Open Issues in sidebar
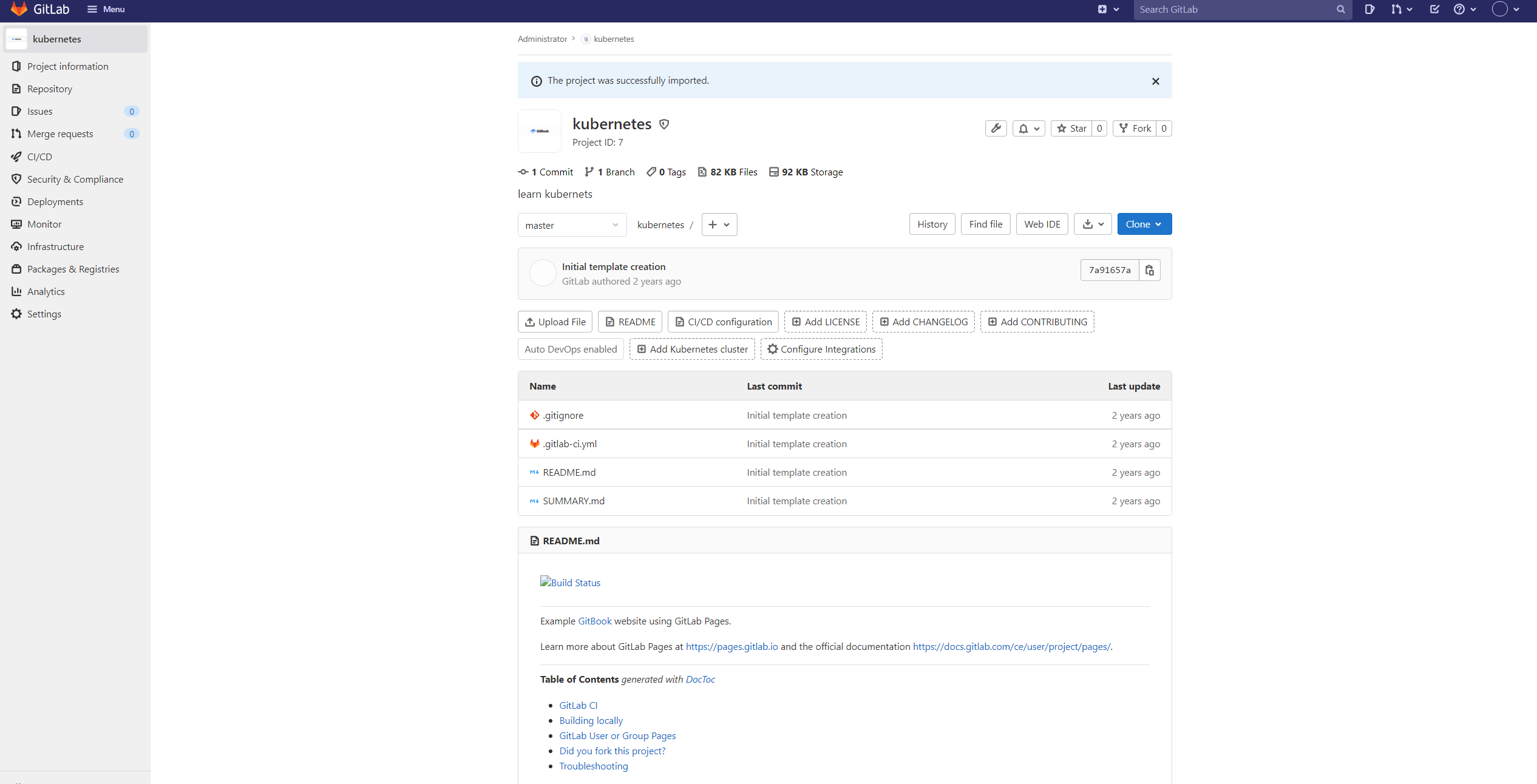 (75, 111)
